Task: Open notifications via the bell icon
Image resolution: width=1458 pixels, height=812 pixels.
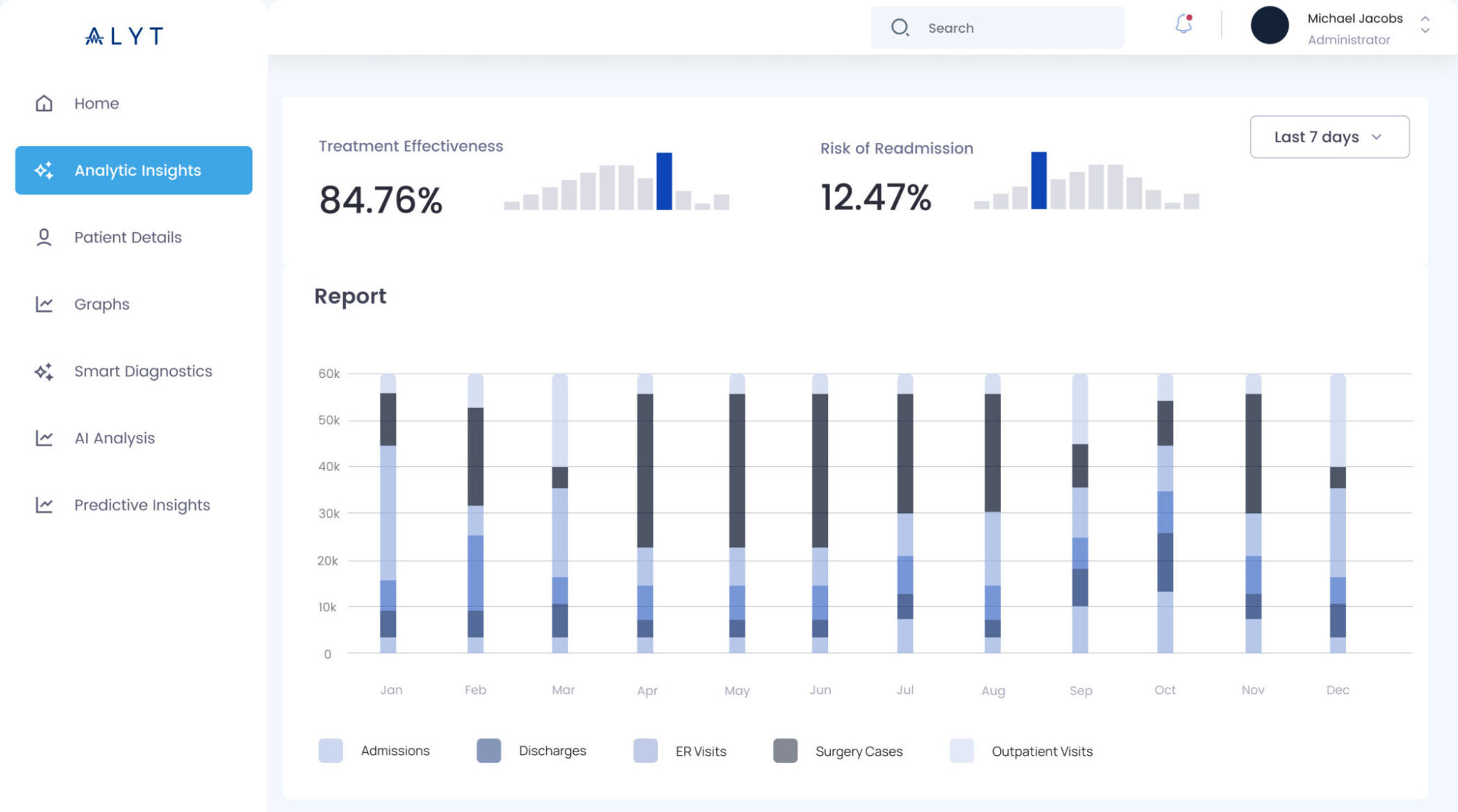Action: point(1183,24)
